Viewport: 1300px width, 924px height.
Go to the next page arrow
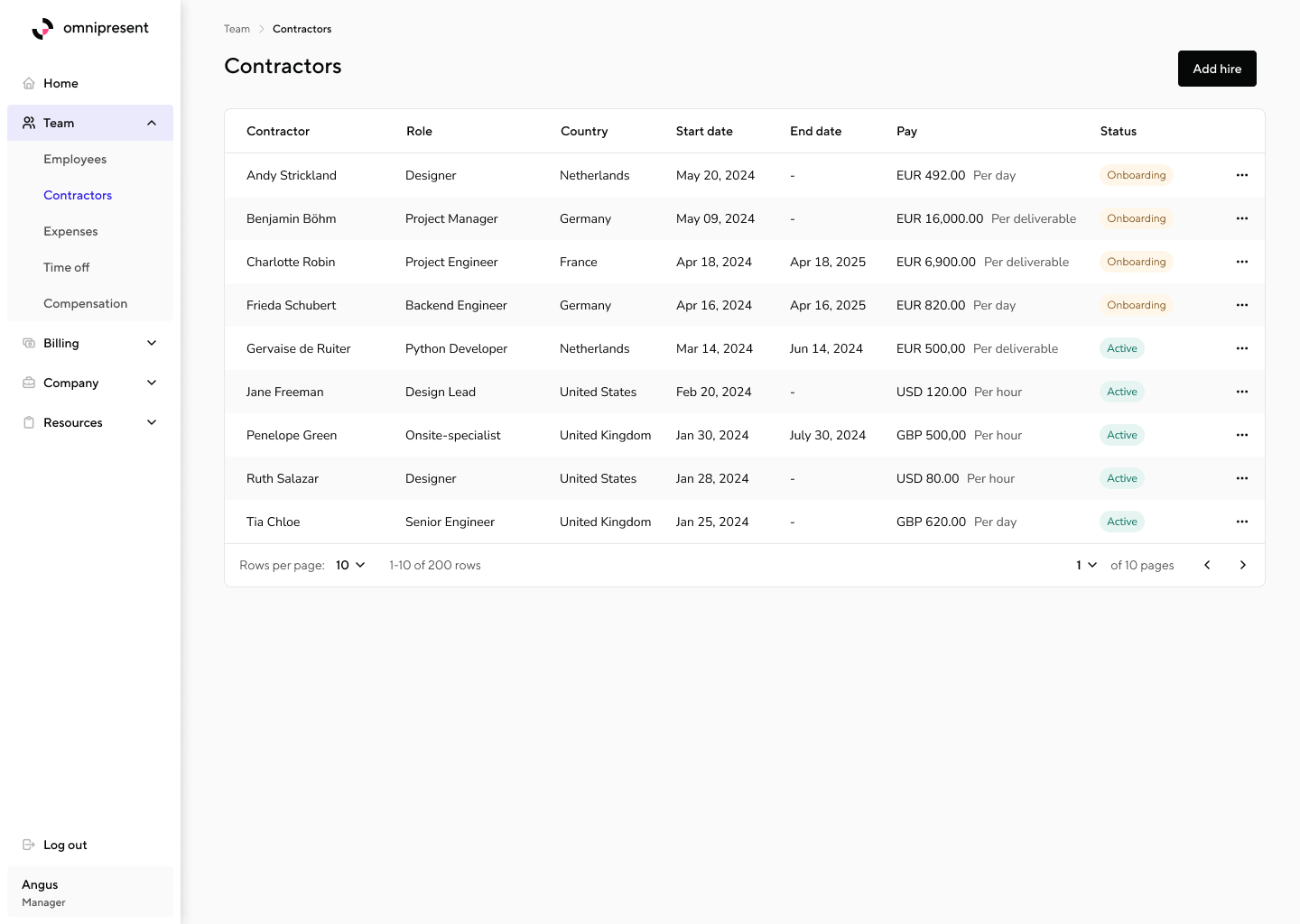(1243, 565)
